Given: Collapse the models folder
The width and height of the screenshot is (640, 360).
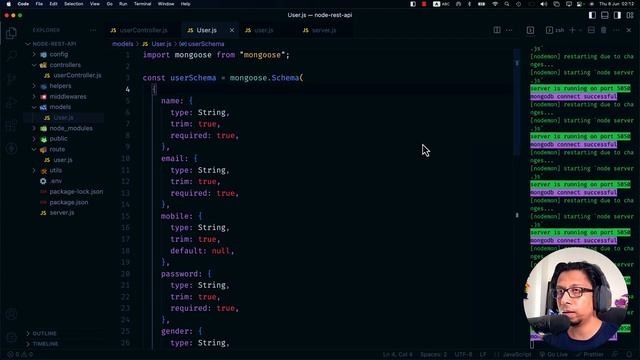Looking at the screenshot, I should (x=64, y=107).
